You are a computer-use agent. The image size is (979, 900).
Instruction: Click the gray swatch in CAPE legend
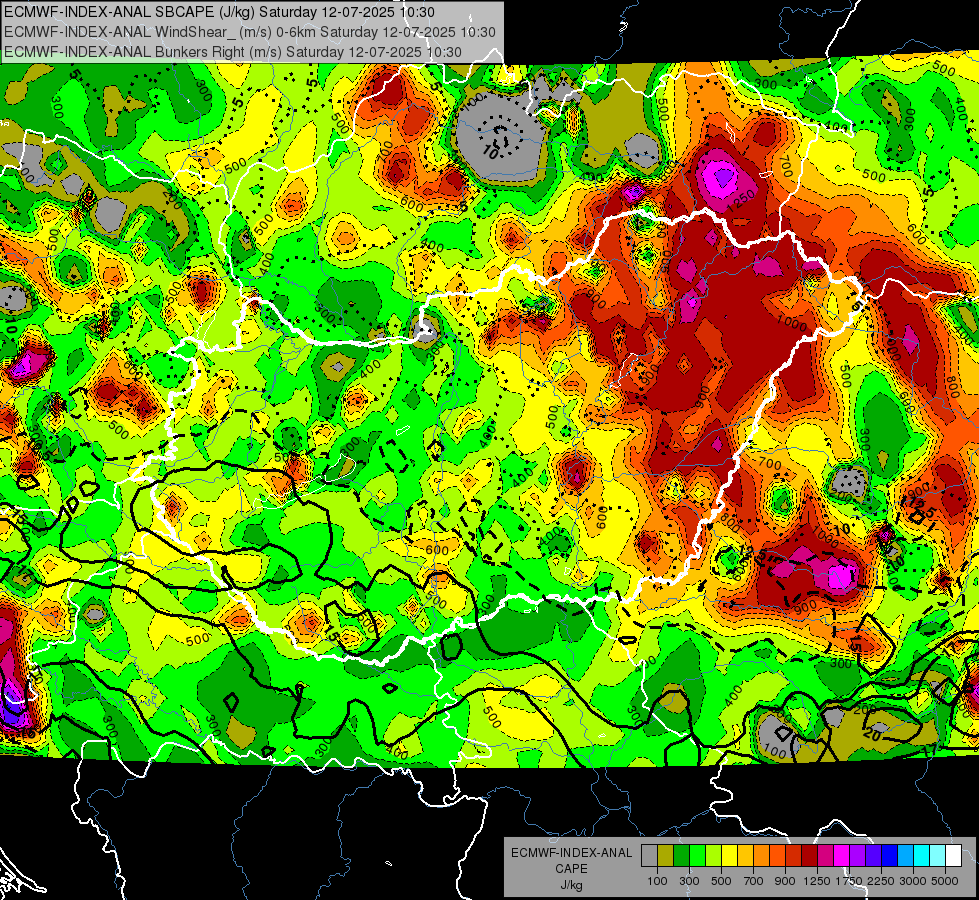[649, 855]
